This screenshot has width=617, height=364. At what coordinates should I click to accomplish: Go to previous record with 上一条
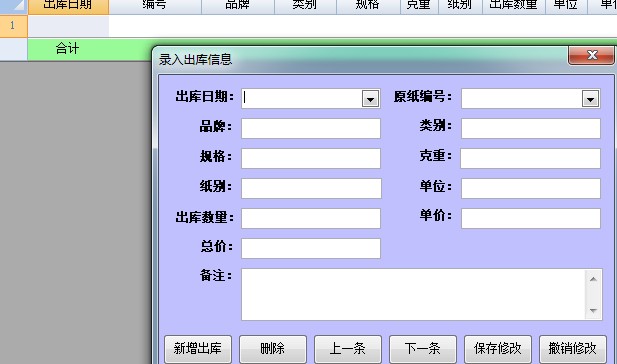348,349
